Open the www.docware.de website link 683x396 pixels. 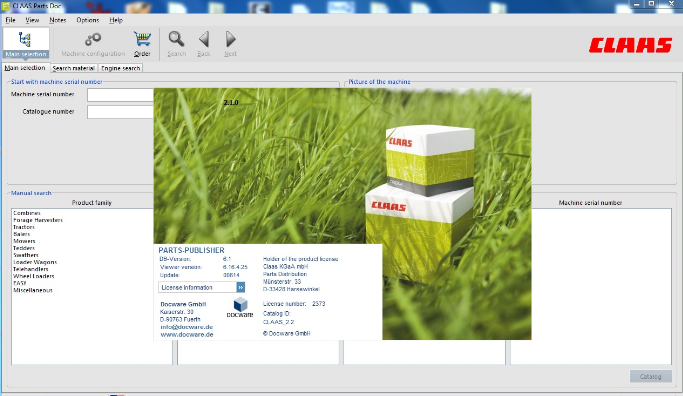pos(187,335)
